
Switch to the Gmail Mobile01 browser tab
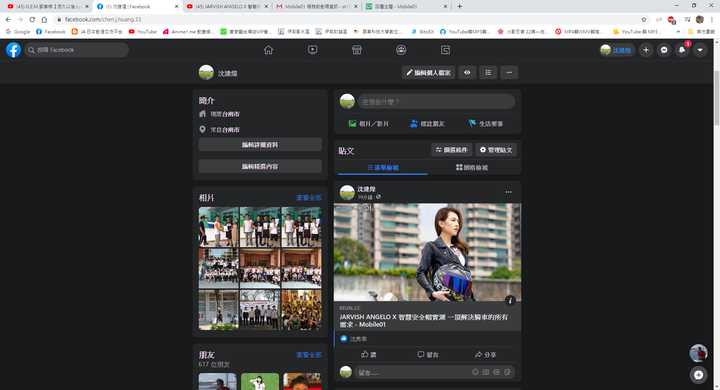(317, 6)
